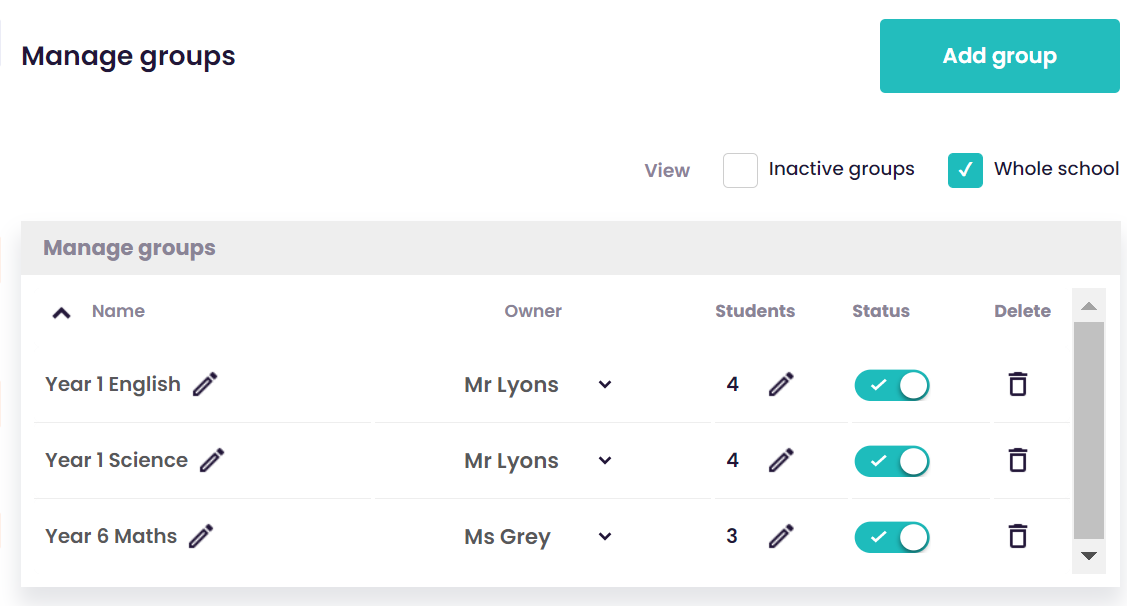Select the Year 1 Science group name
This screenshot has width=1127, height=606.
(116, 461)
